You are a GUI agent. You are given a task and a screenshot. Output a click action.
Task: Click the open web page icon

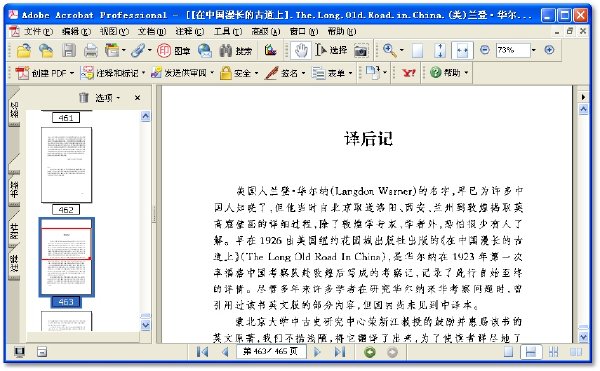[46, 50]
